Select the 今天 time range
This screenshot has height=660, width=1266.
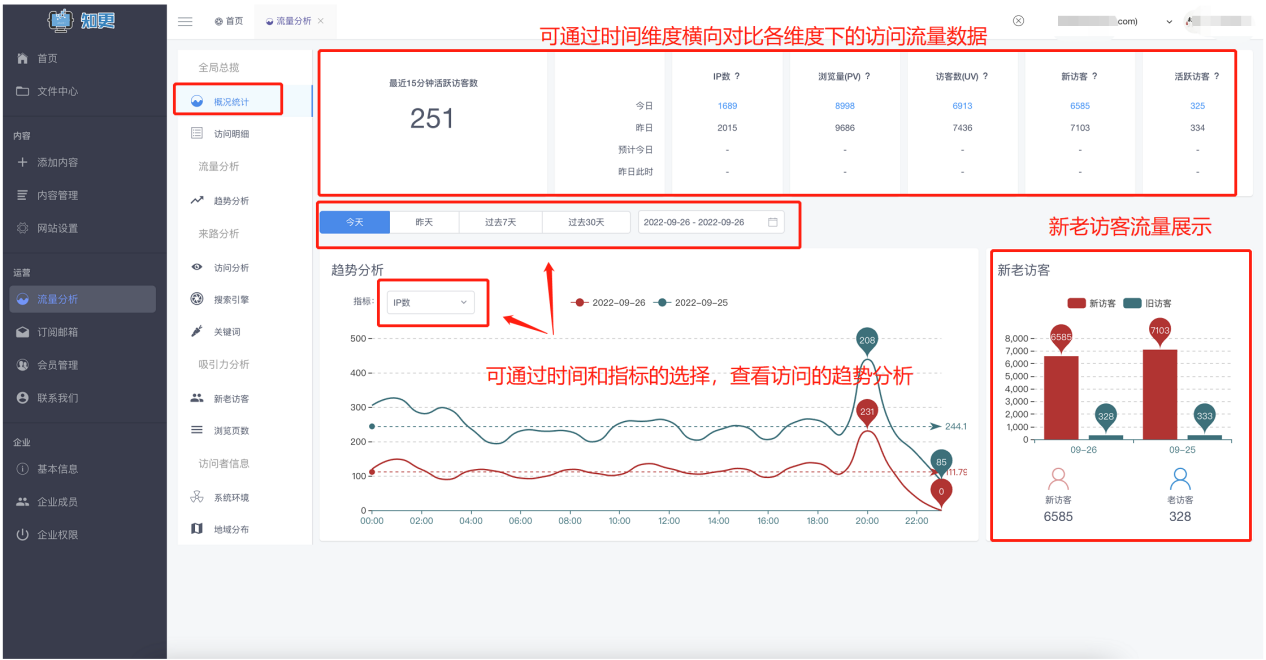(x=355, y=222)
